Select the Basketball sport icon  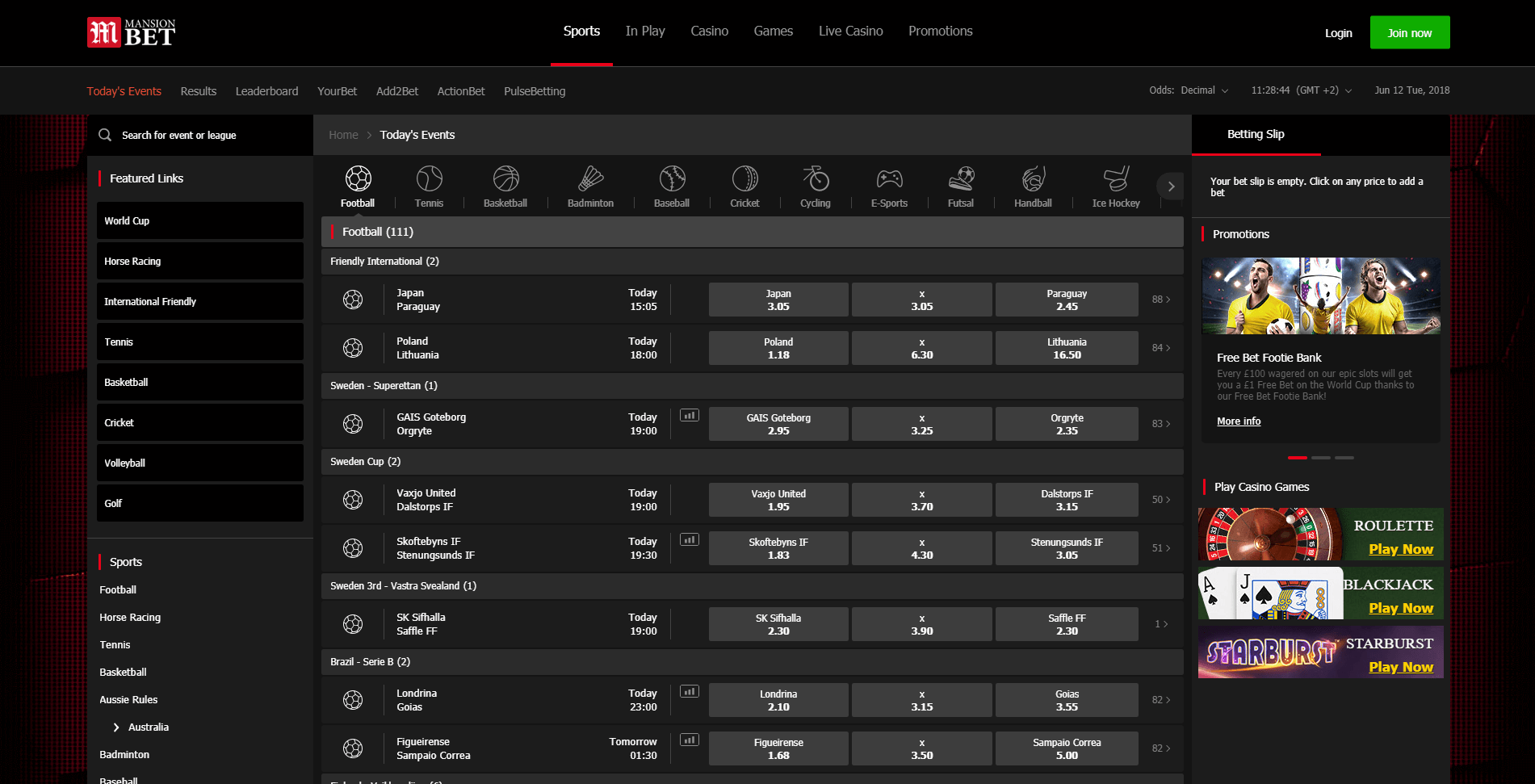tap(505, 178)
